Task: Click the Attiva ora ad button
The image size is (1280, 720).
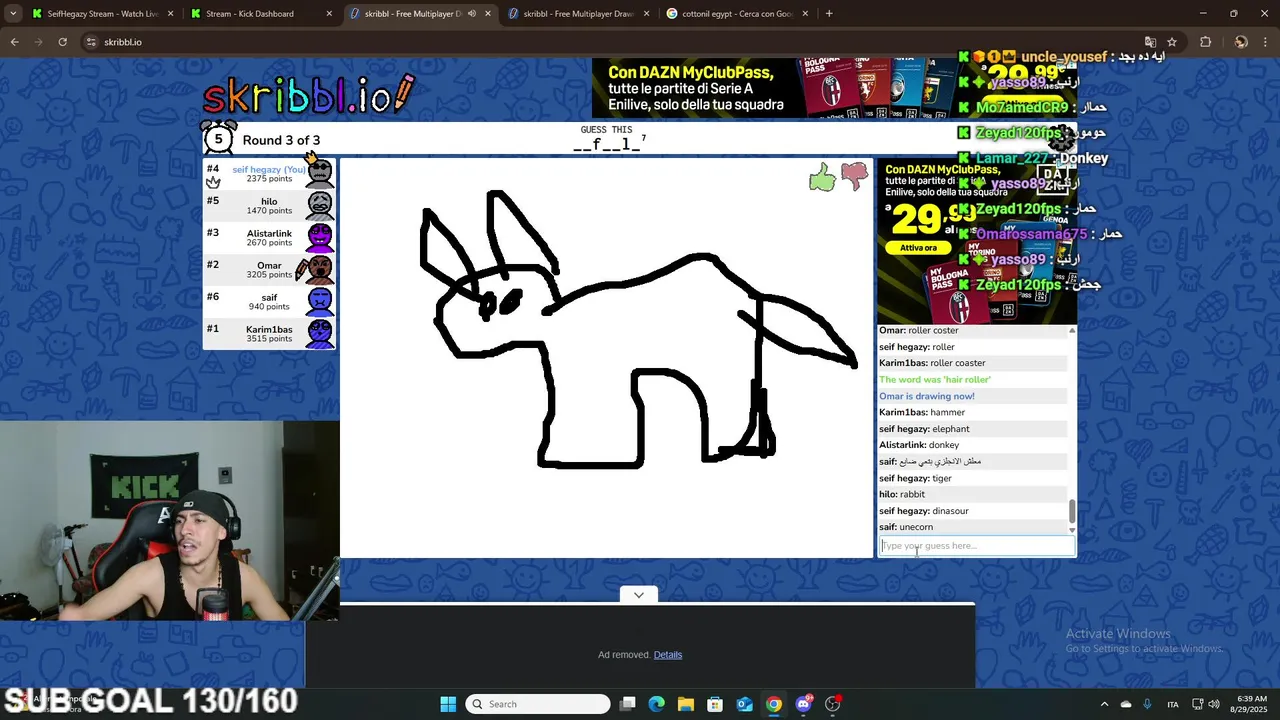Action: click(x=918, y=248)
